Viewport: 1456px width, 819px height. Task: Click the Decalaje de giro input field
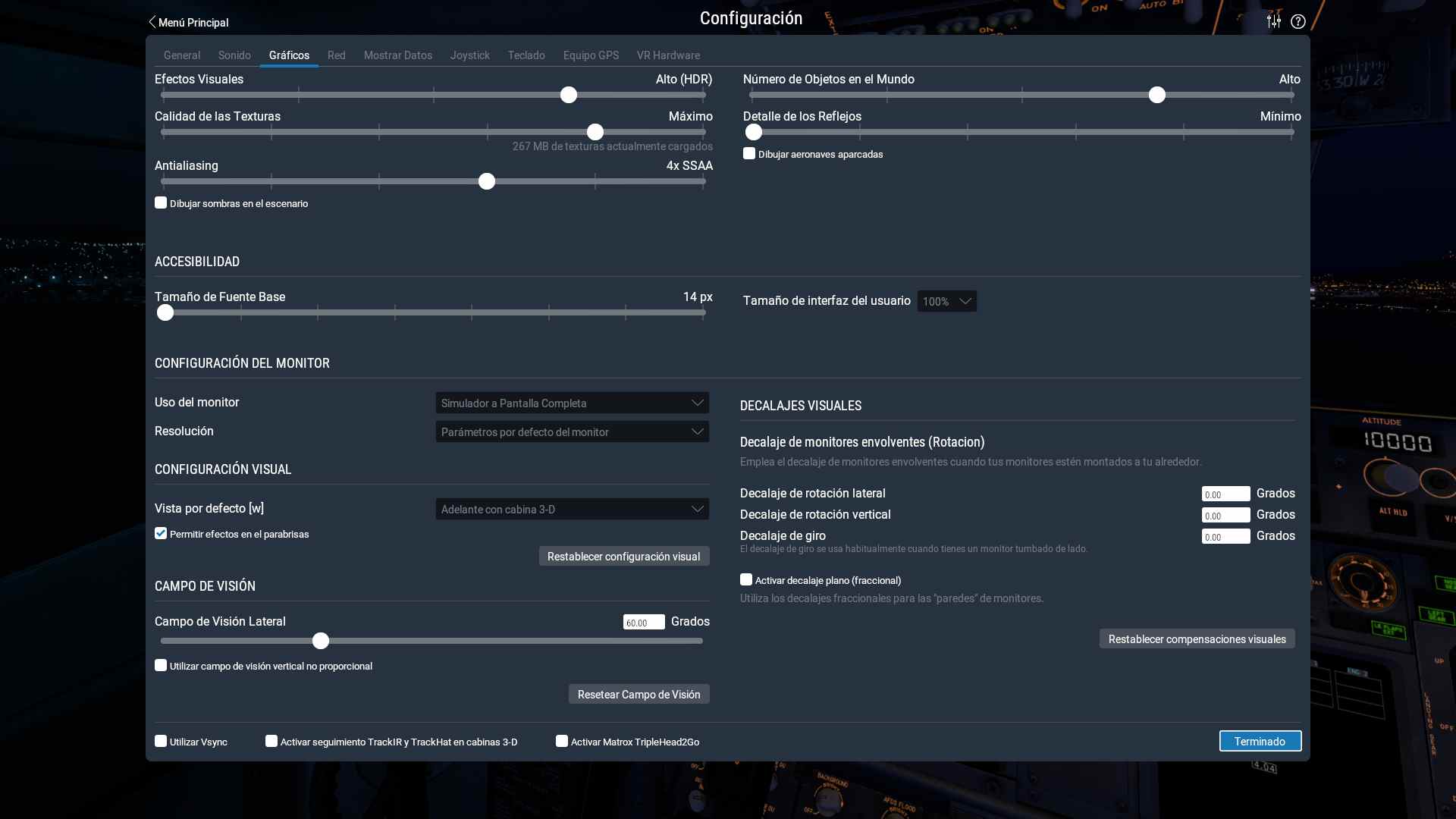click(x=1225, y=536)
